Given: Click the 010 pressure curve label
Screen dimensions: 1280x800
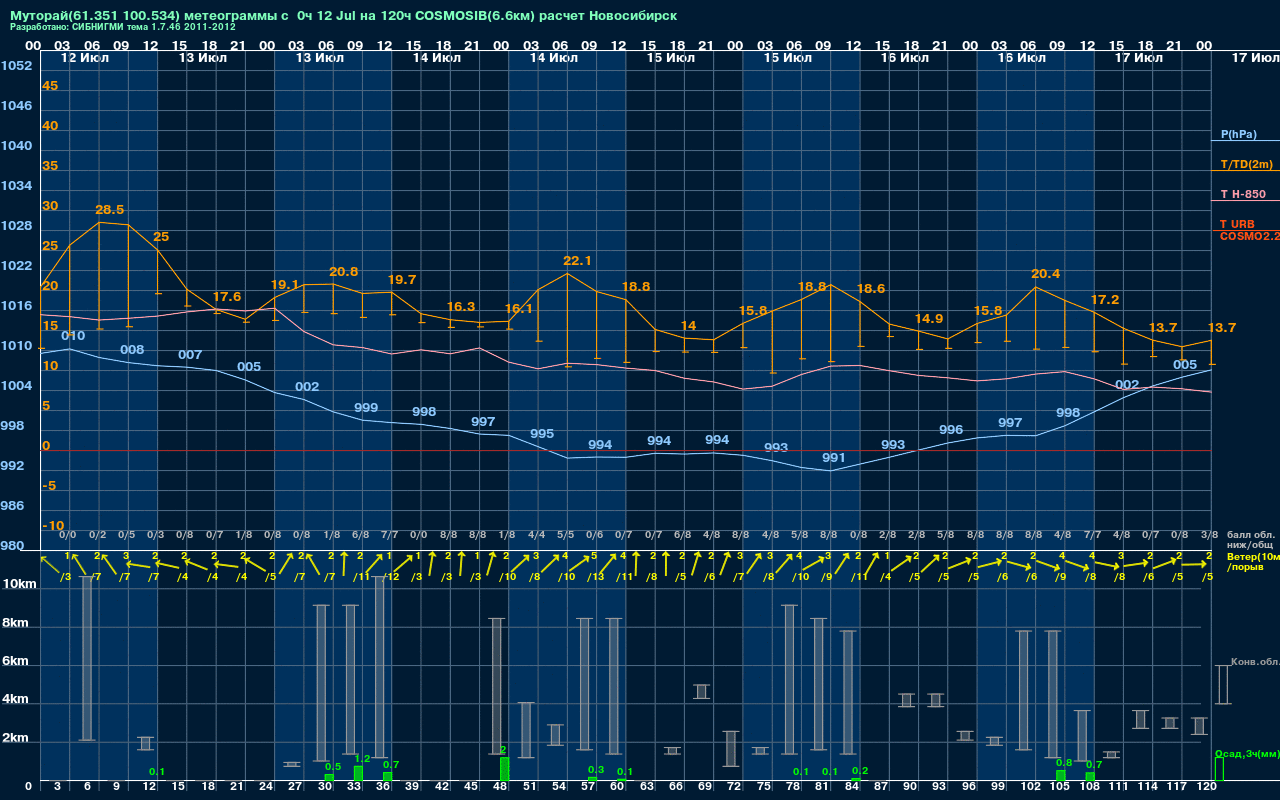Looking at the screenshot, I should click(x=73, y=336).
